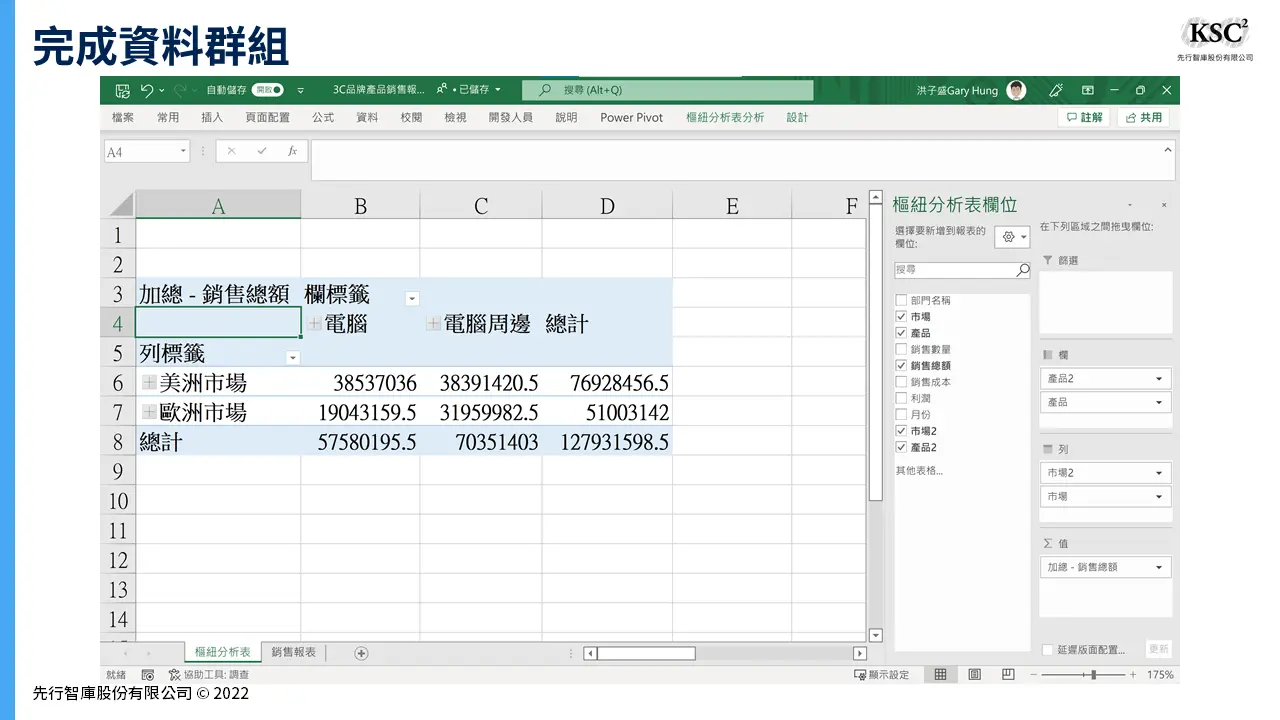Uncheck the 市場 field checkbox
The width and height of the screenshot is (1280, 720).
tap(901, 316)
